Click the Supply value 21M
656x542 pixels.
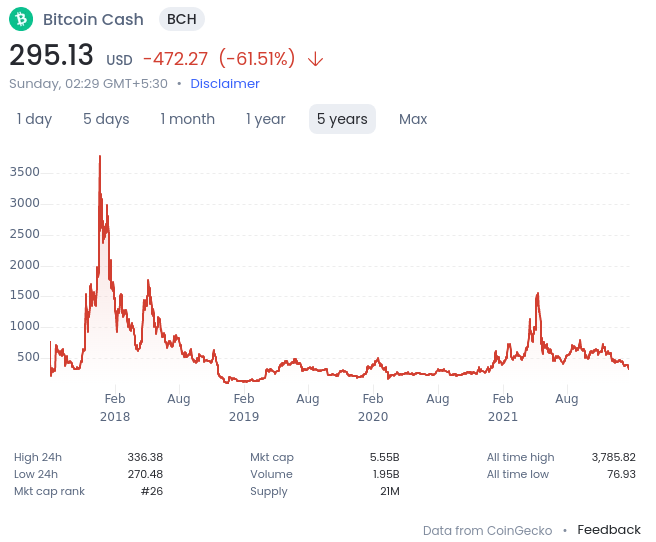point(390,491)
